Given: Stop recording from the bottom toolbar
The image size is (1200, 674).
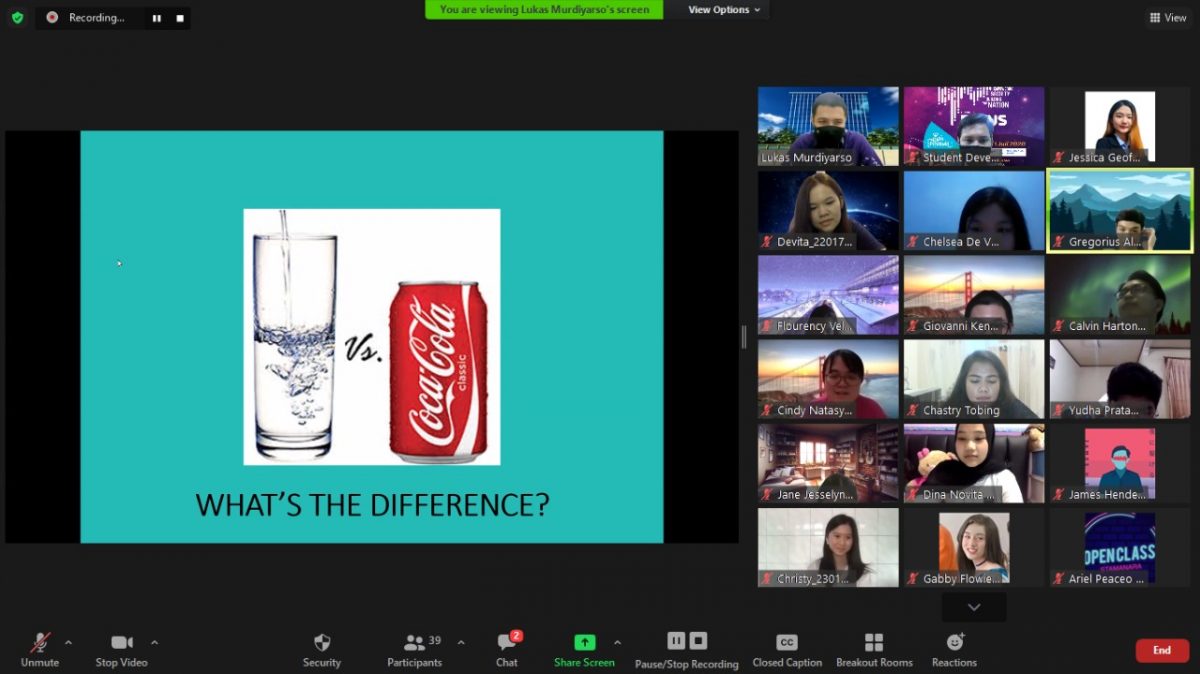Looking at the screenshot, I should pos(699,641).
